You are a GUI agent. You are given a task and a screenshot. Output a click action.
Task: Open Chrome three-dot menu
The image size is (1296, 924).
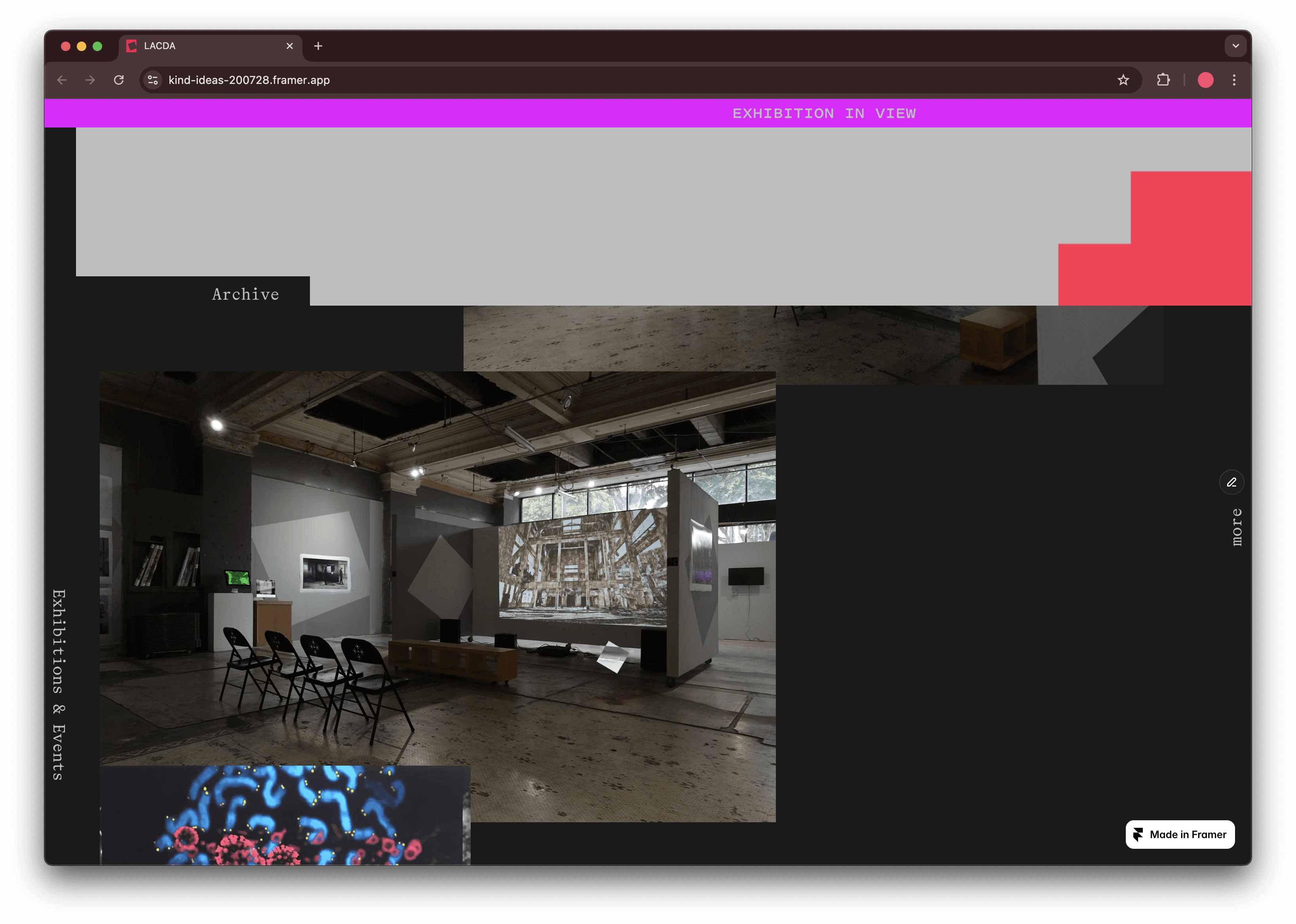click(1233, 80)
